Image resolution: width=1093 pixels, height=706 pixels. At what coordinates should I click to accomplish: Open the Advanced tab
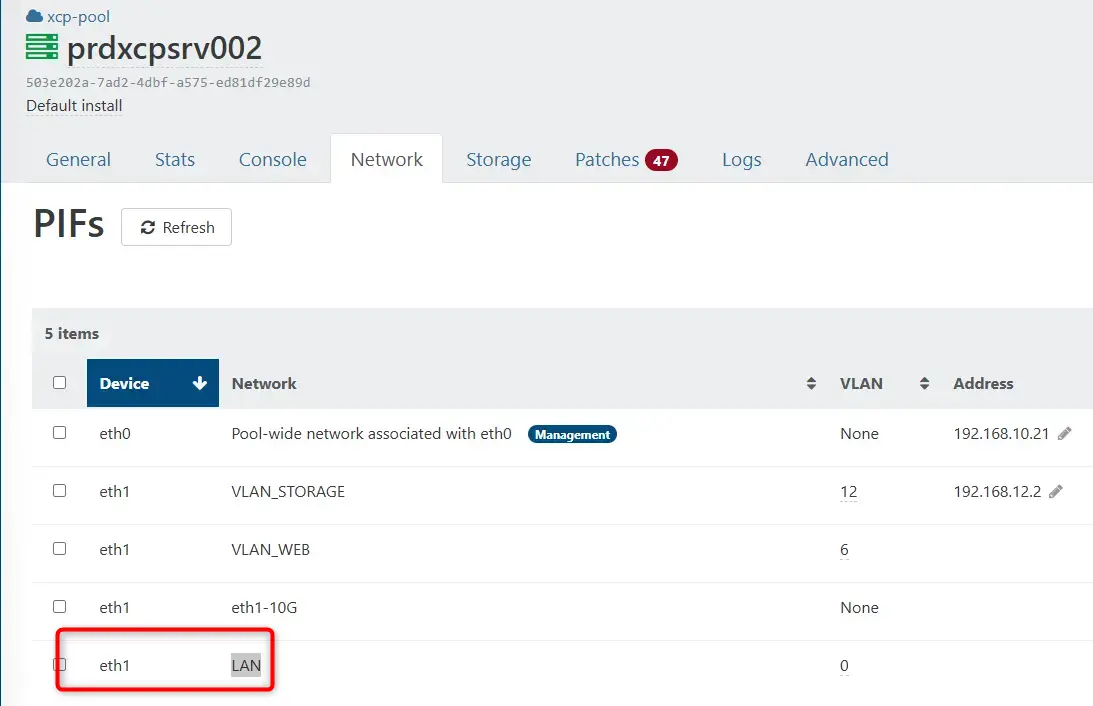tap(847, 160)
